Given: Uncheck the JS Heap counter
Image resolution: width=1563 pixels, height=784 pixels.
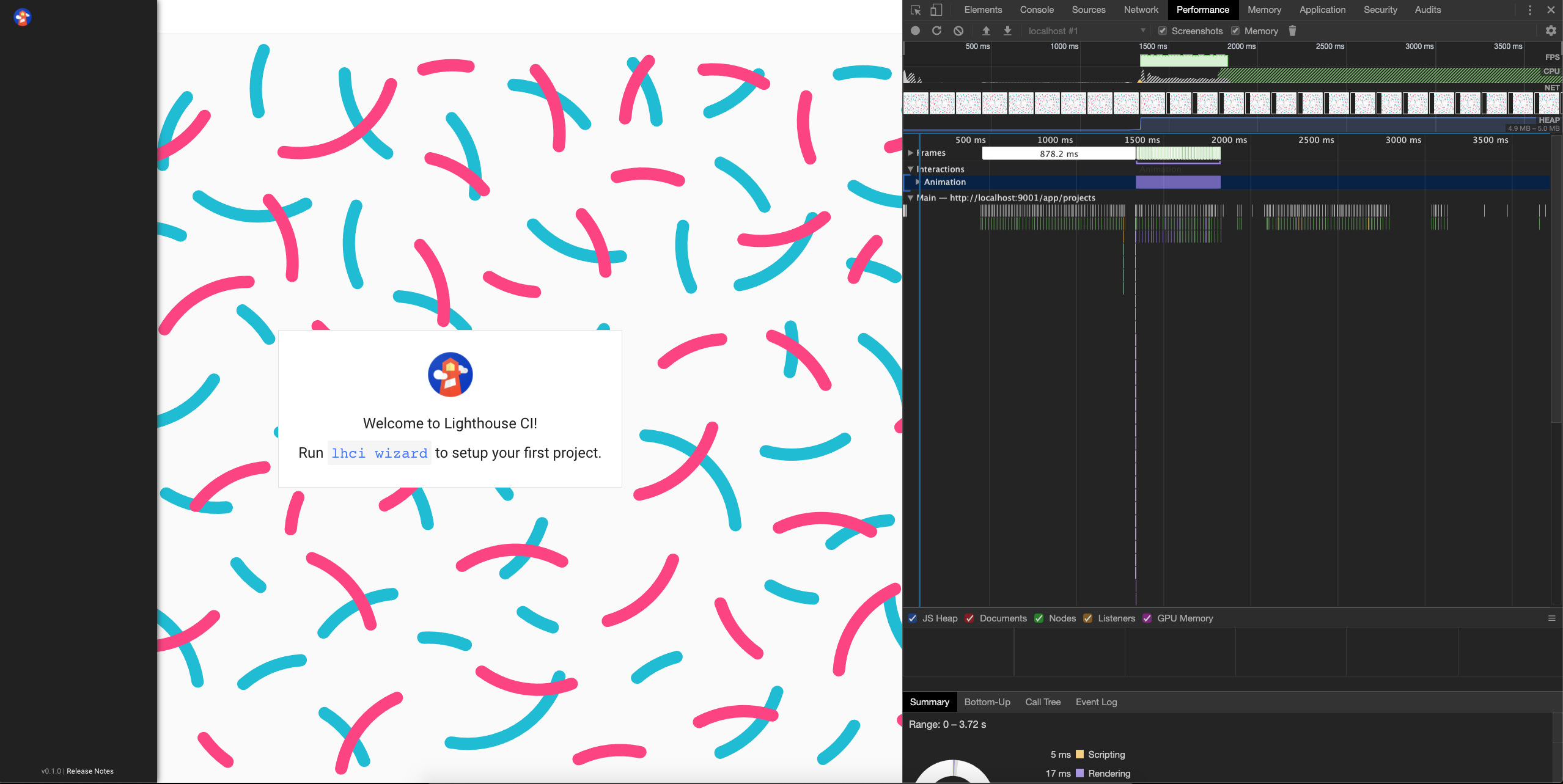Looking at the screenshot, I should [x=913, y=618].
